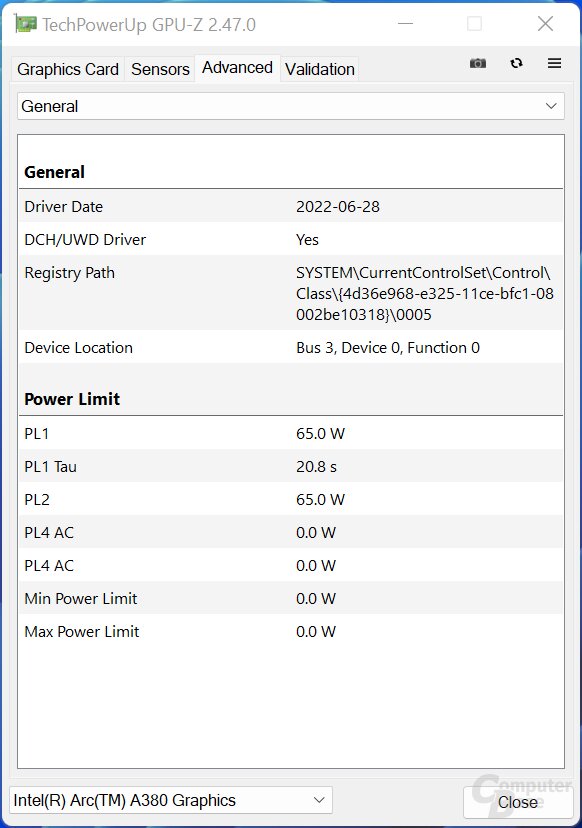Click the PL1 Tau label
This screenshot has height=828, width=582.
tap(50, 467)
